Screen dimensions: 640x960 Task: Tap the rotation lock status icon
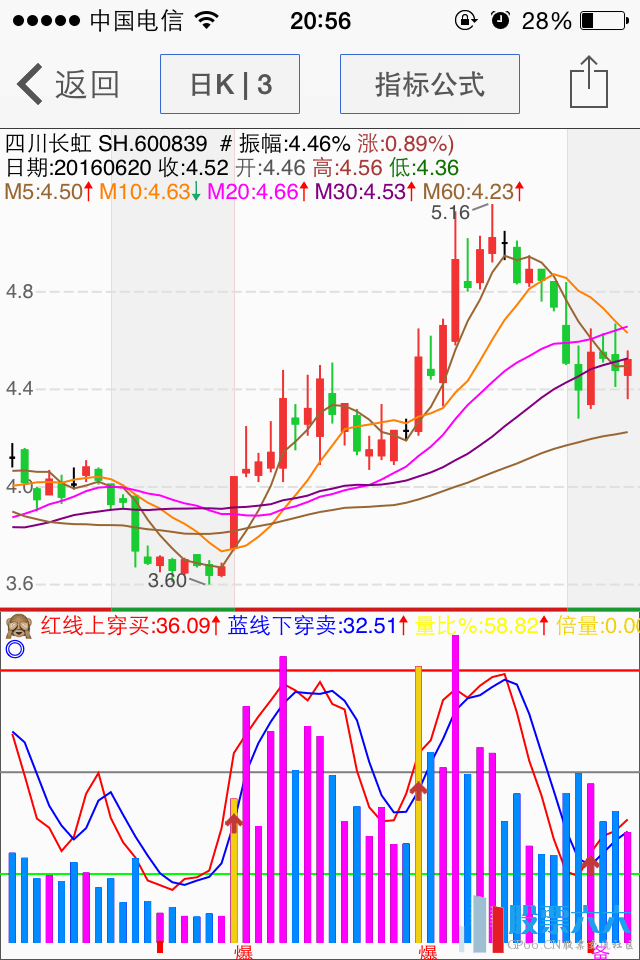coord(465,21)
